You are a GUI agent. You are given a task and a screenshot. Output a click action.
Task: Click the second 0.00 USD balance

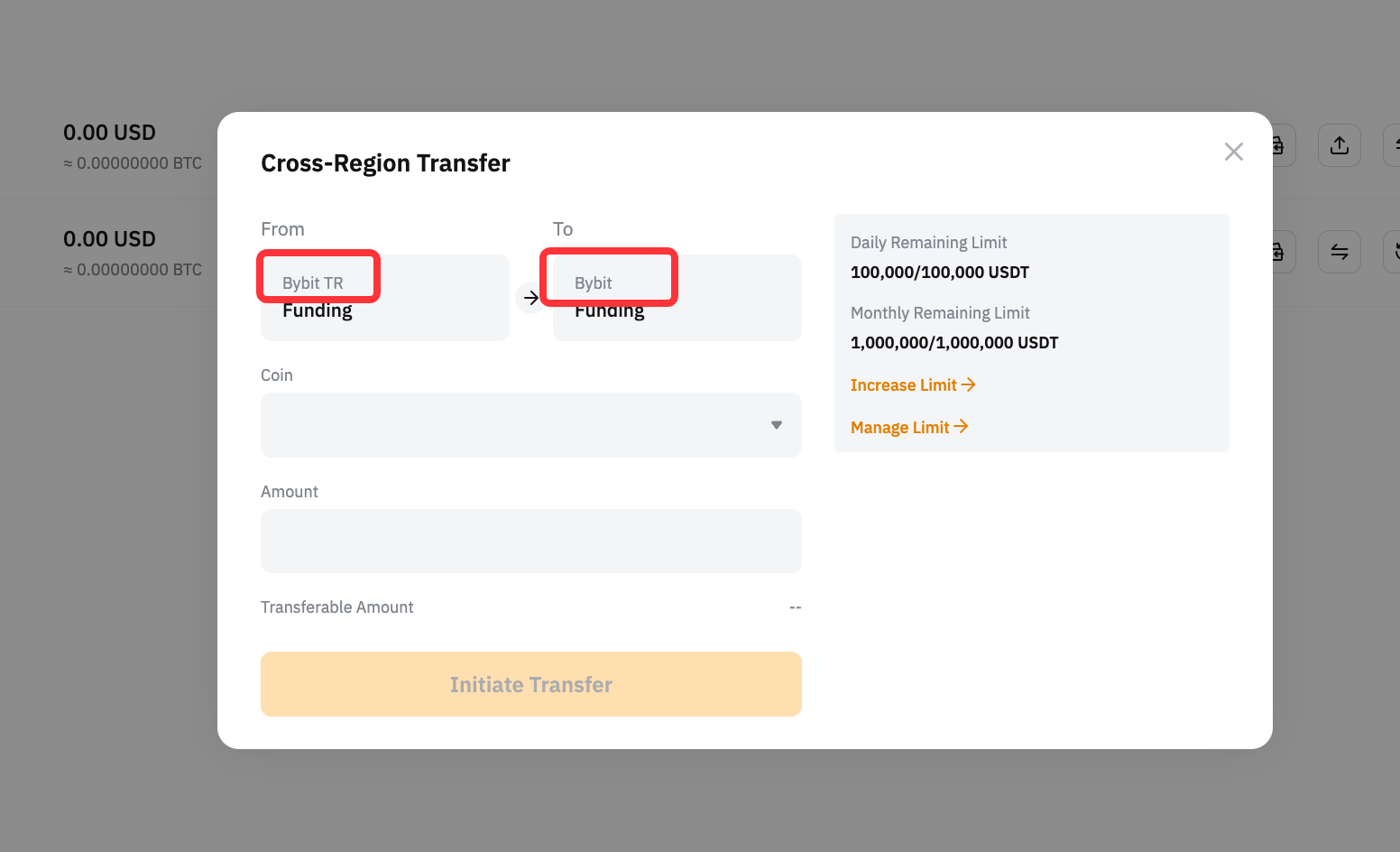point(109,239)
